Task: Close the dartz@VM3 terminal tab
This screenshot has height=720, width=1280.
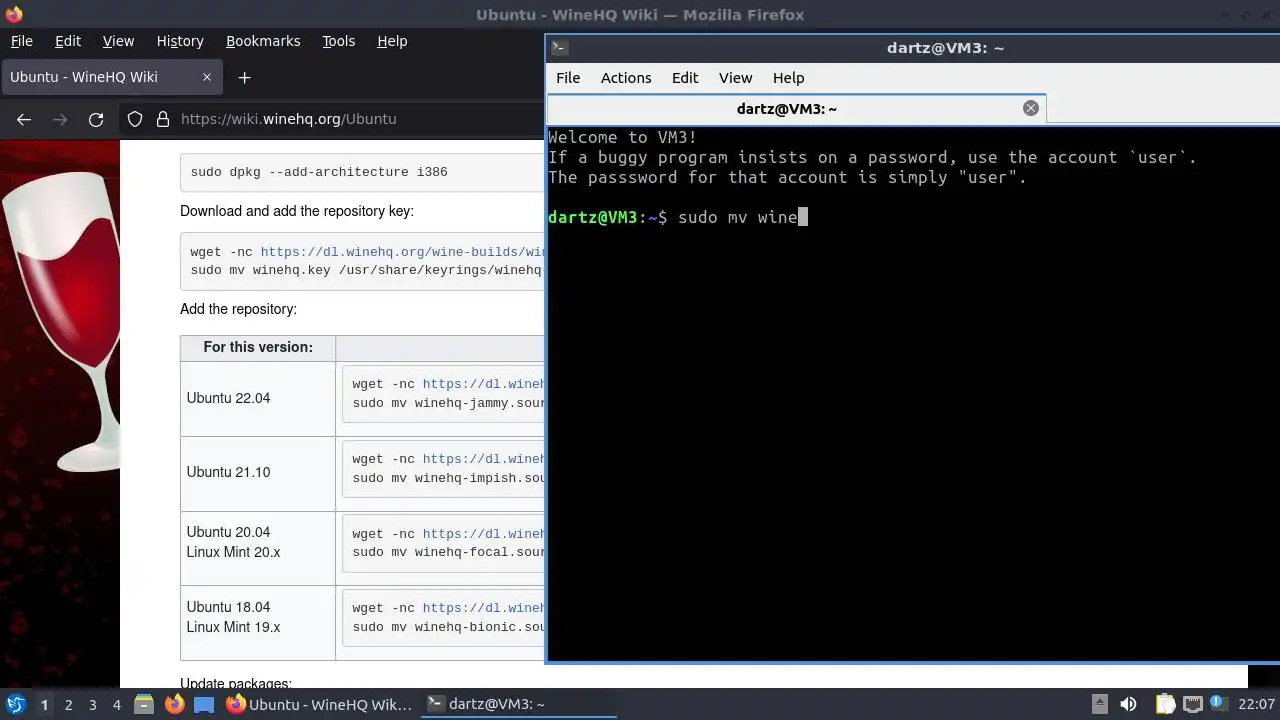Action: coord(1031,108)
